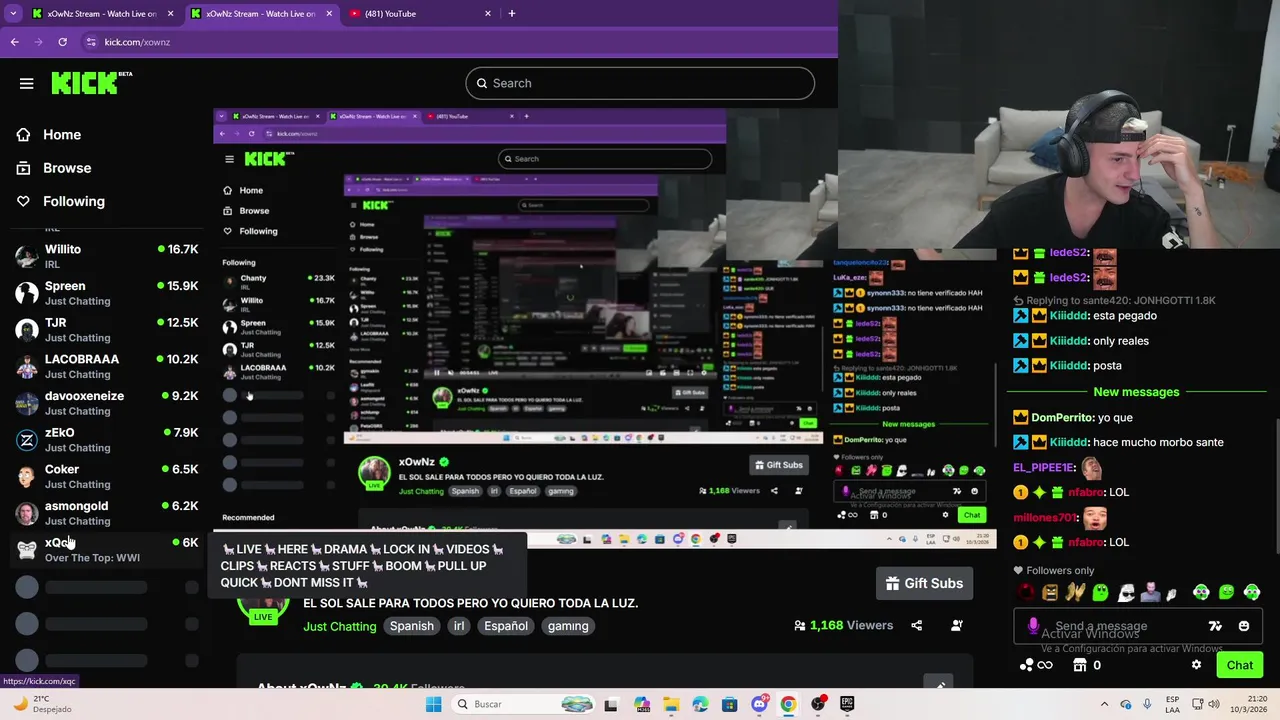
Task: Select the irl tag
Action: (459, 626)
